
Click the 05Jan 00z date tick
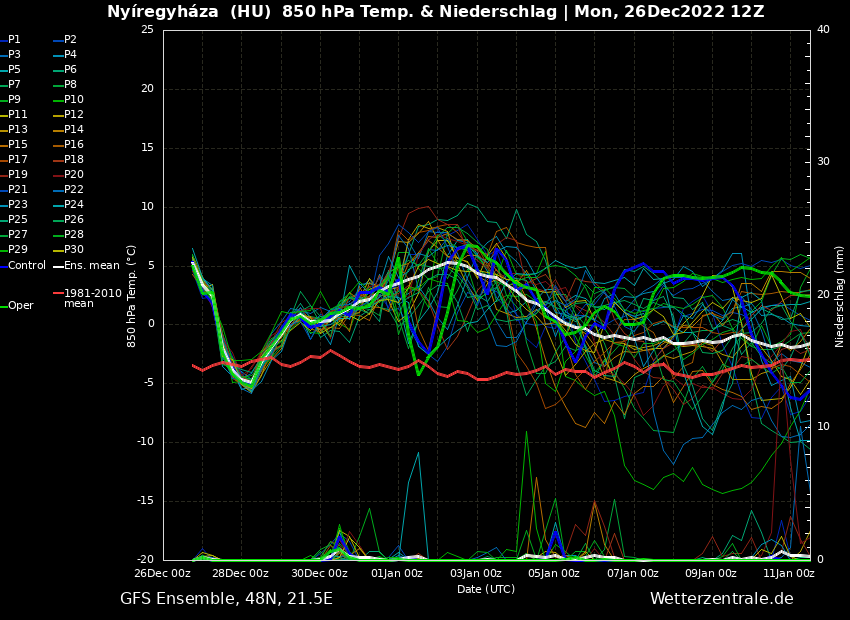(553, 573)
